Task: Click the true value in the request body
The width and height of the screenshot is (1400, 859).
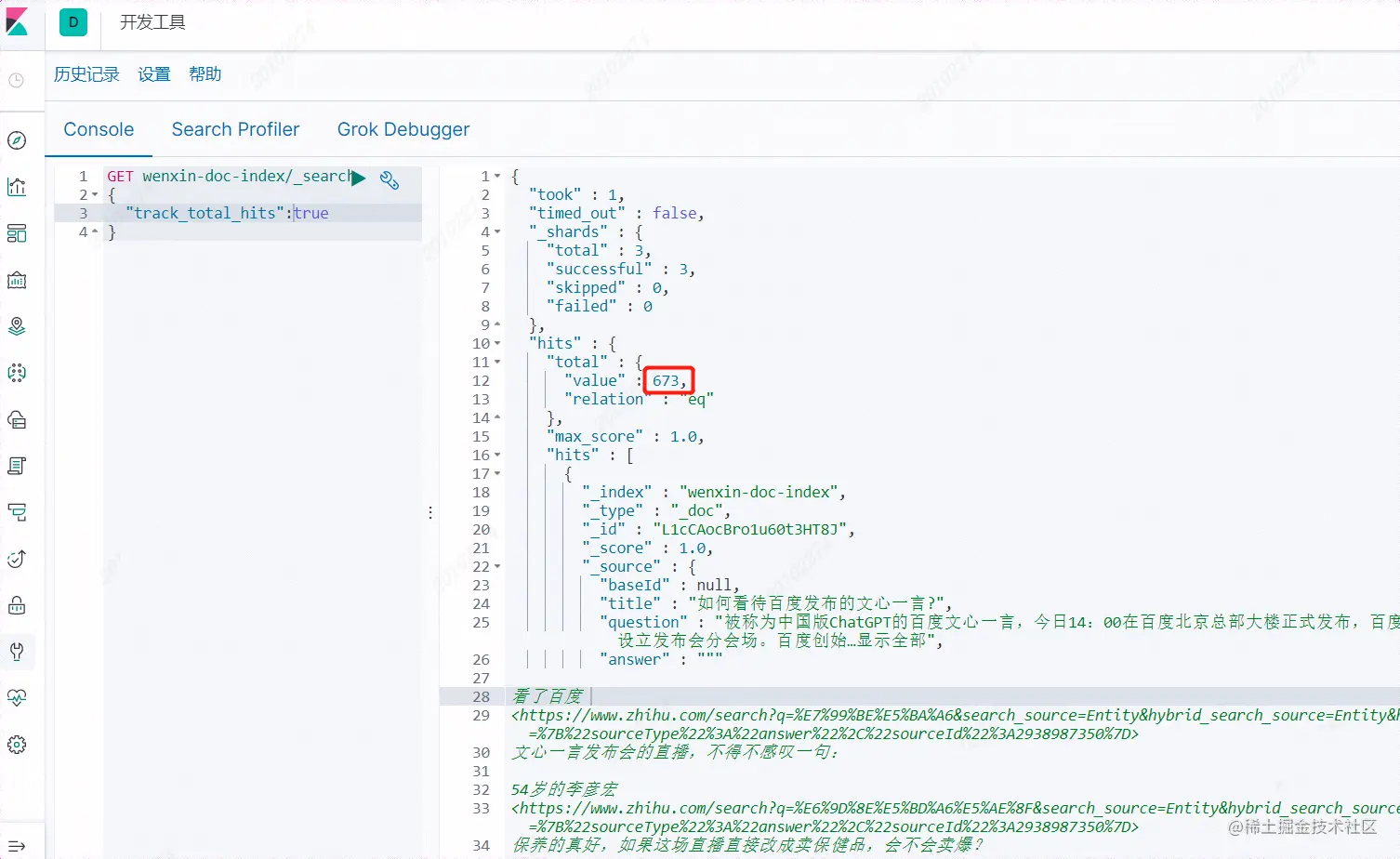Action: (311, 213)
